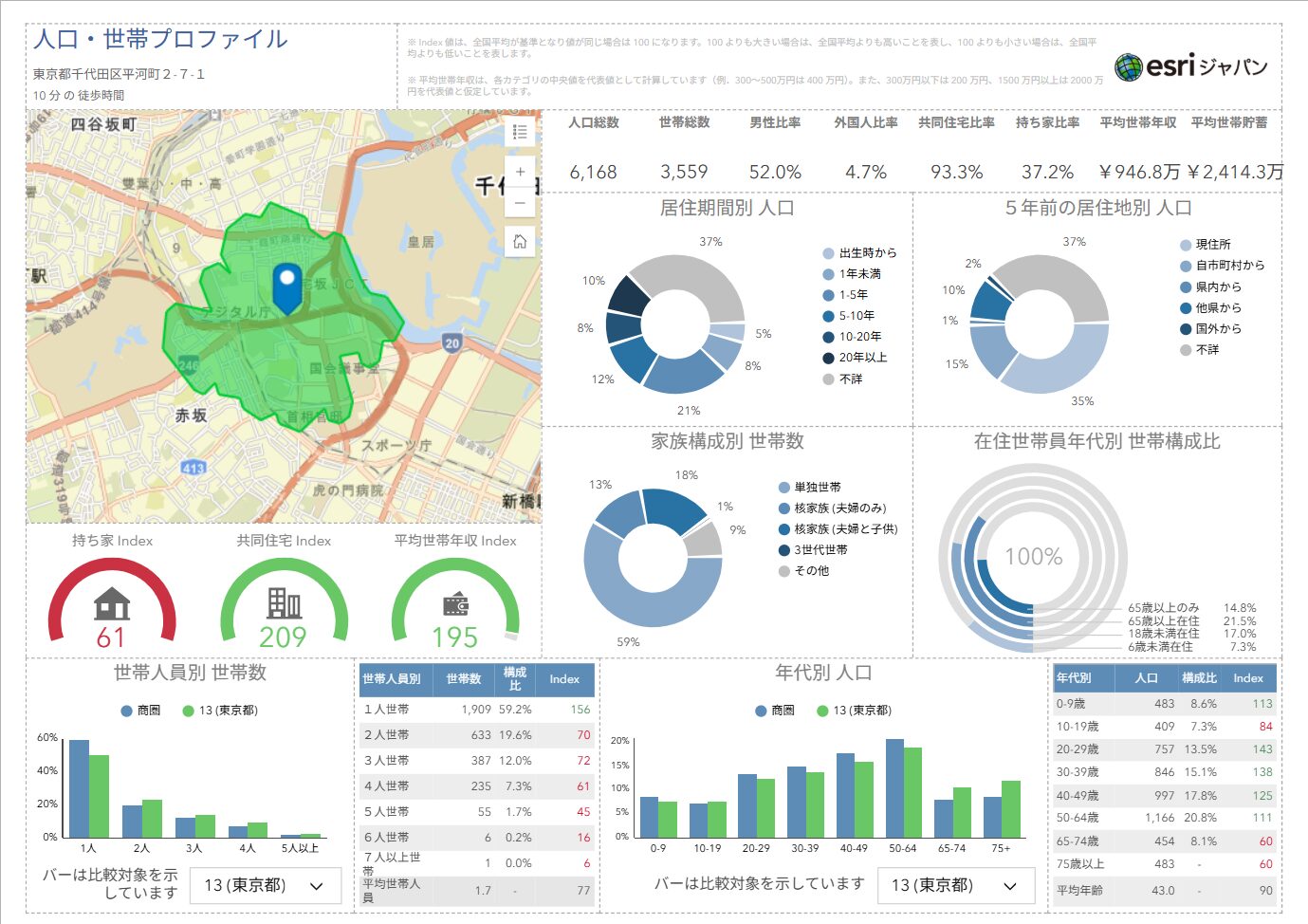The width and height of the screenshot is (1308, 924).
Task: Open comparison dropdown under 年代別 人口 chart
Action: [951, 886]
